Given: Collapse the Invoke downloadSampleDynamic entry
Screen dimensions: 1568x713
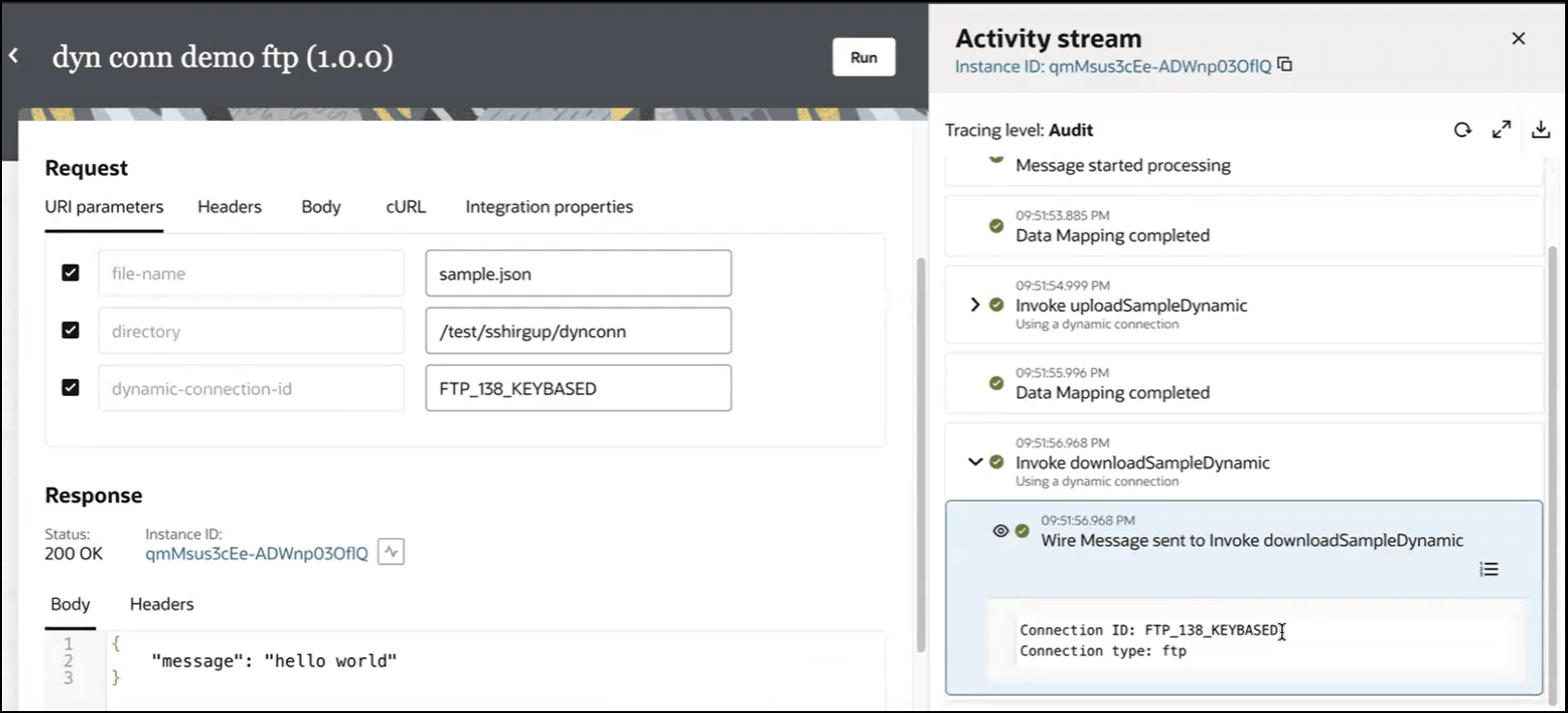Looking at the screenshot, I should tap(974, 462).
